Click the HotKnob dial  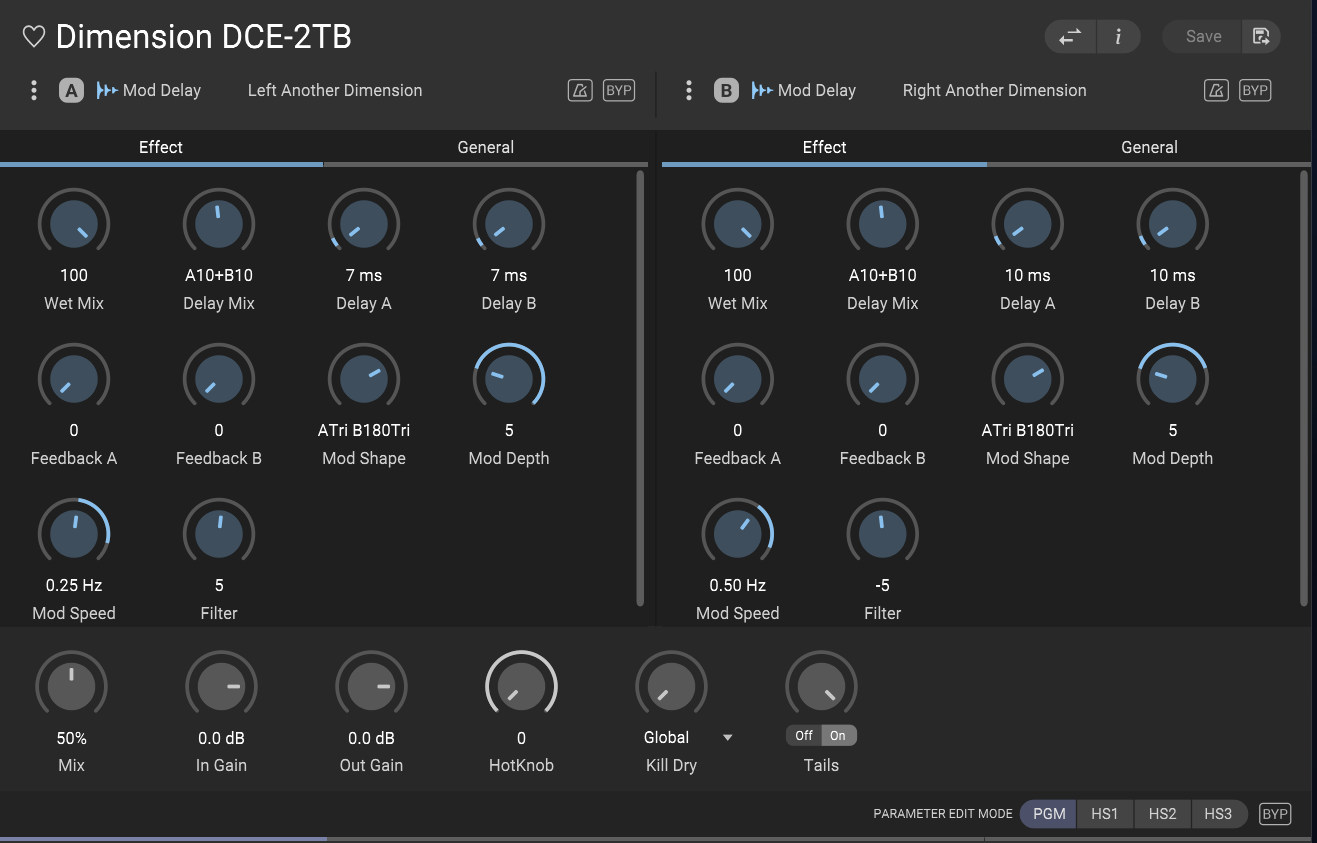(x=521, y=687)
